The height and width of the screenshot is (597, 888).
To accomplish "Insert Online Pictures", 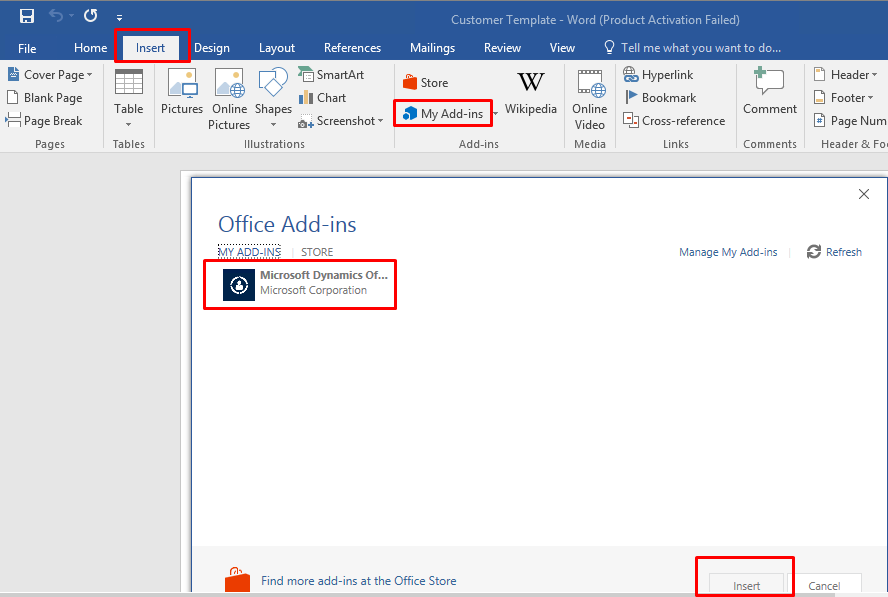I will (229, 99).
